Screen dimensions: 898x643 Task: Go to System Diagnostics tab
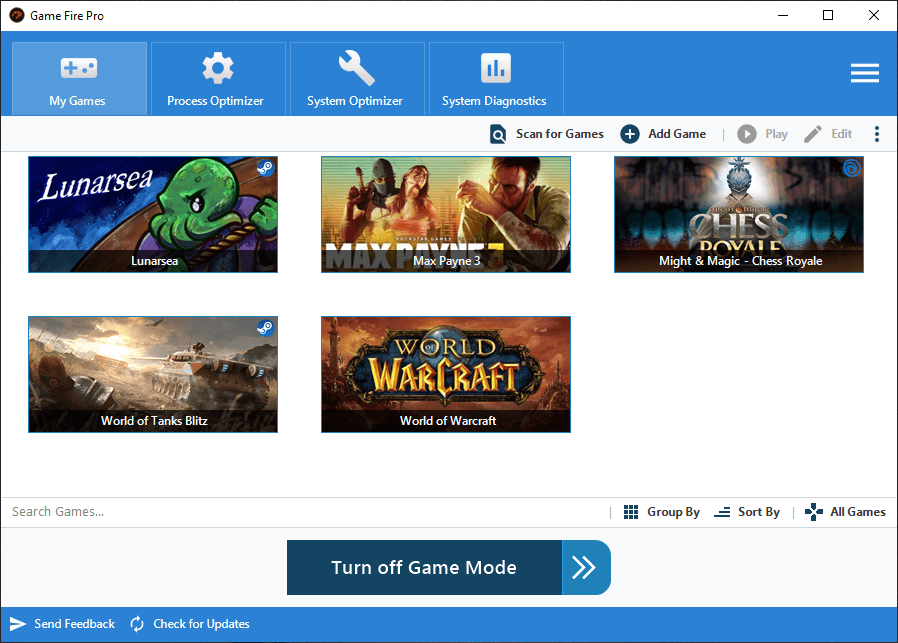496,78
